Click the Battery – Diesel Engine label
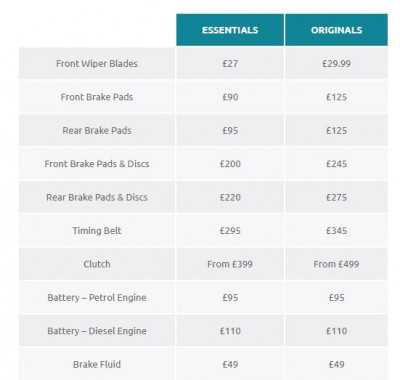 (x=97, y=331)
